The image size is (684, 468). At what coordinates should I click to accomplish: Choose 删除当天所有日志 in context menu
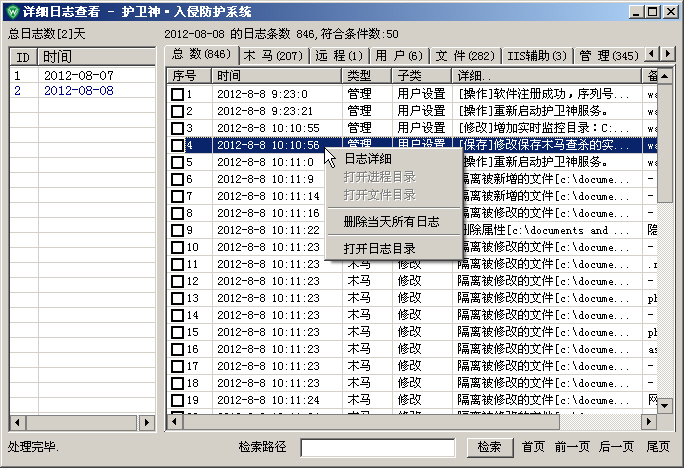coord(390,221)
